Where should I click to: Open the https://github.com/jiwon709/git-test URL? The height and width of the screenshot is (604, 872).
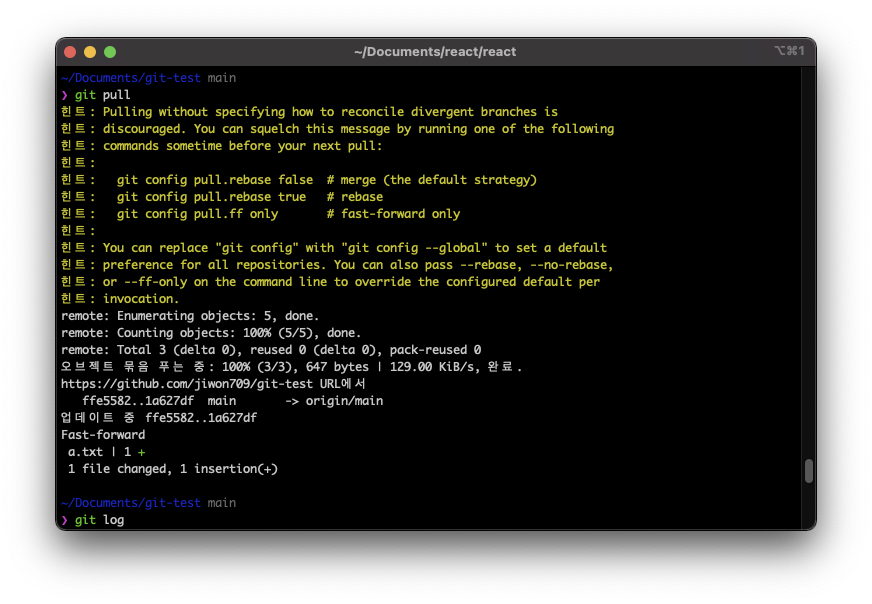tap(190, 384)
